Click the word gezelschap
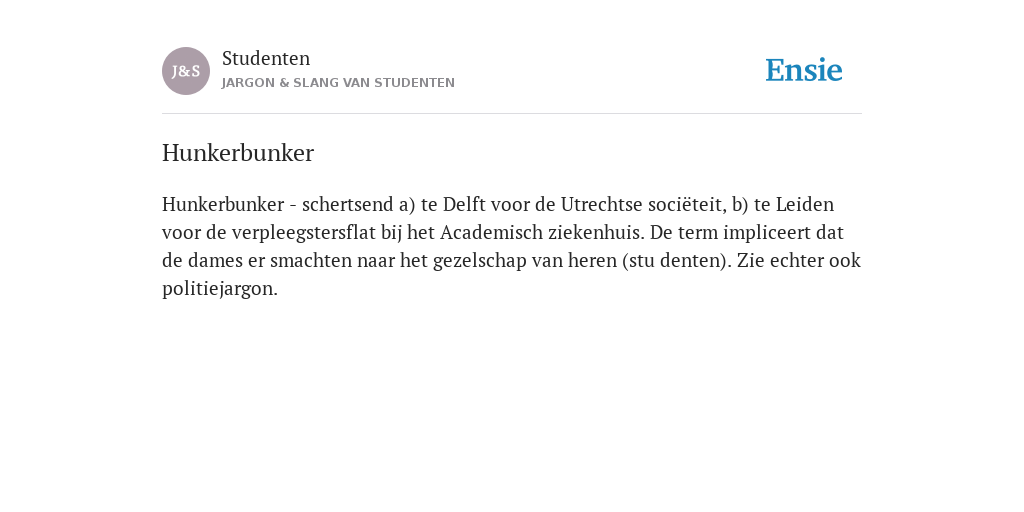This screenshot has height=512, width=1024. (479, 261)
